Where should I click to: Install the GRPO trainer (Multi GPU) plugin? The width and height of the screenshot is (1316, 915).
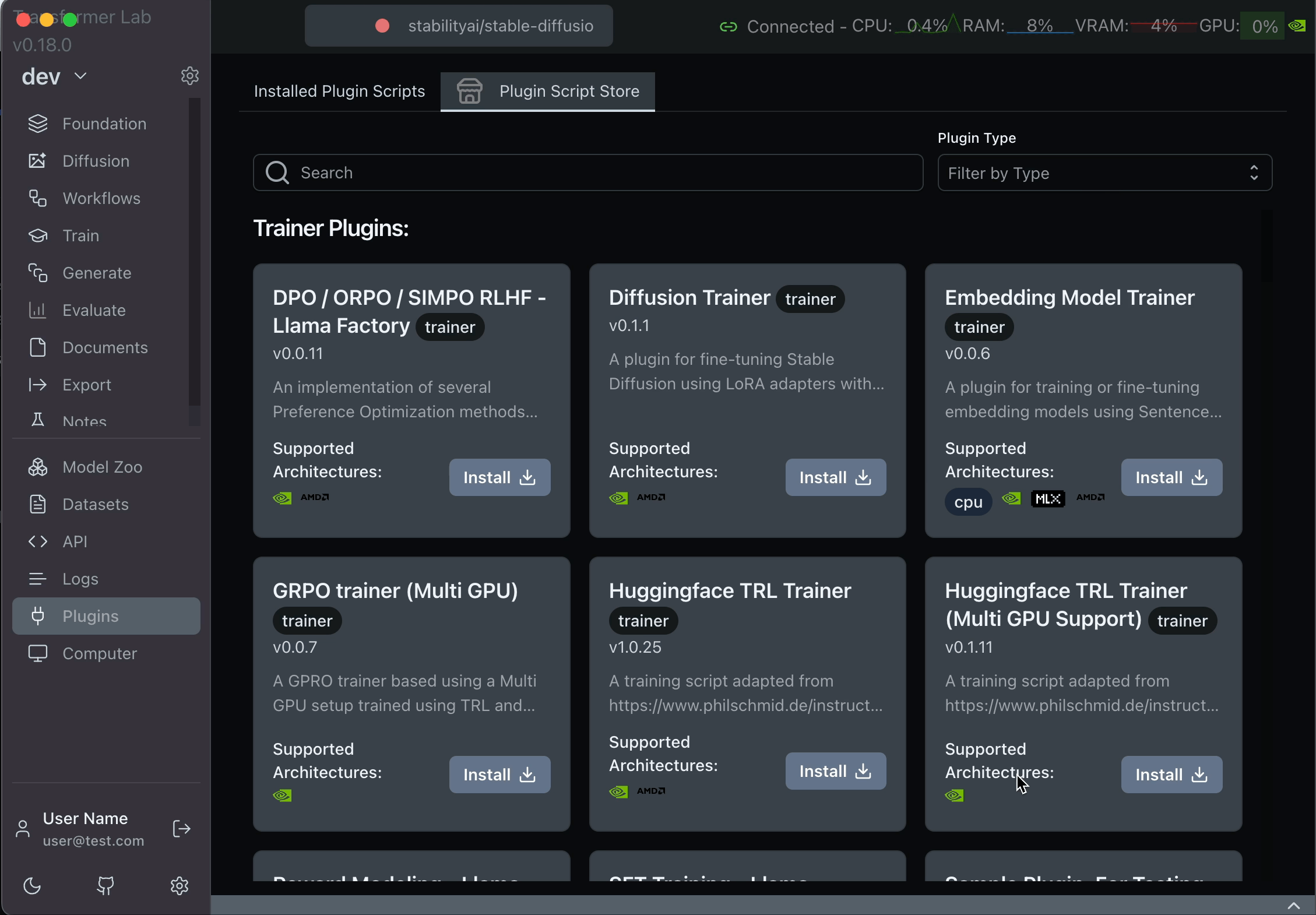pyautogui.click(x=499, y=775)
